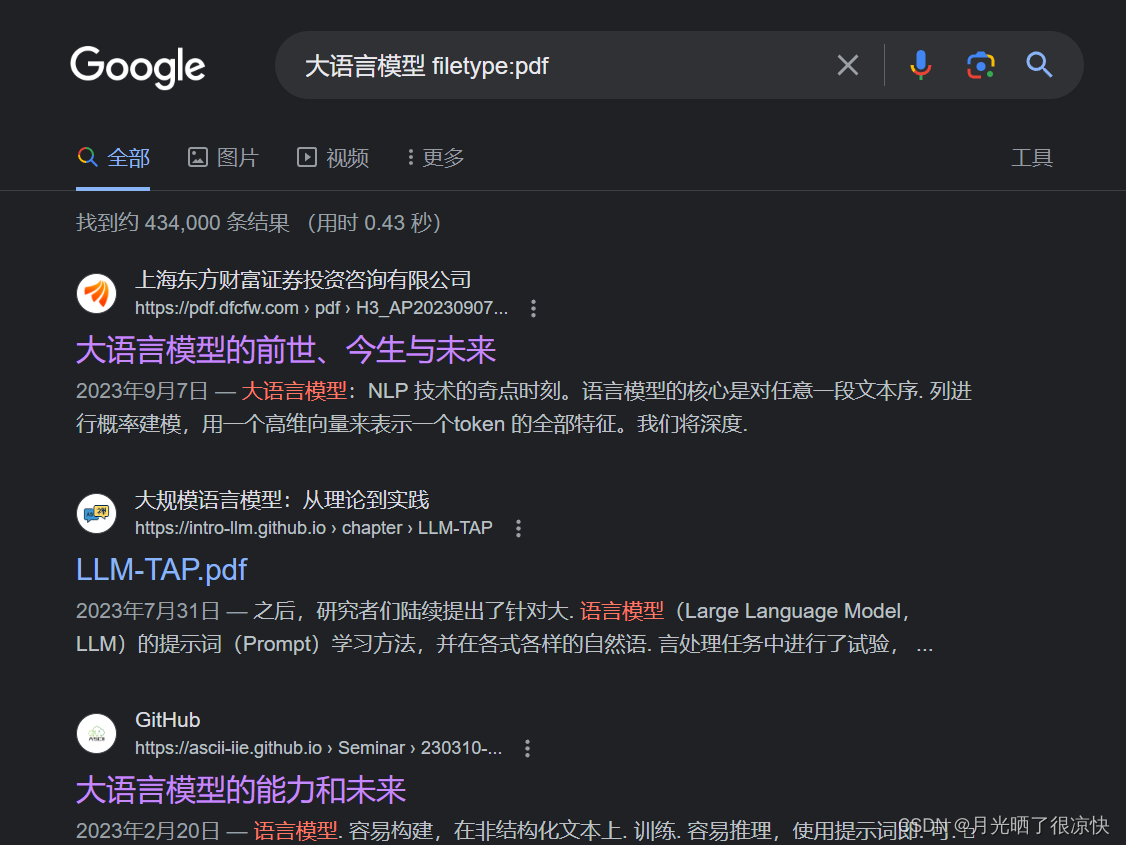Open 大语言模型的前世、今生与未来 result

tap(286, 350)
